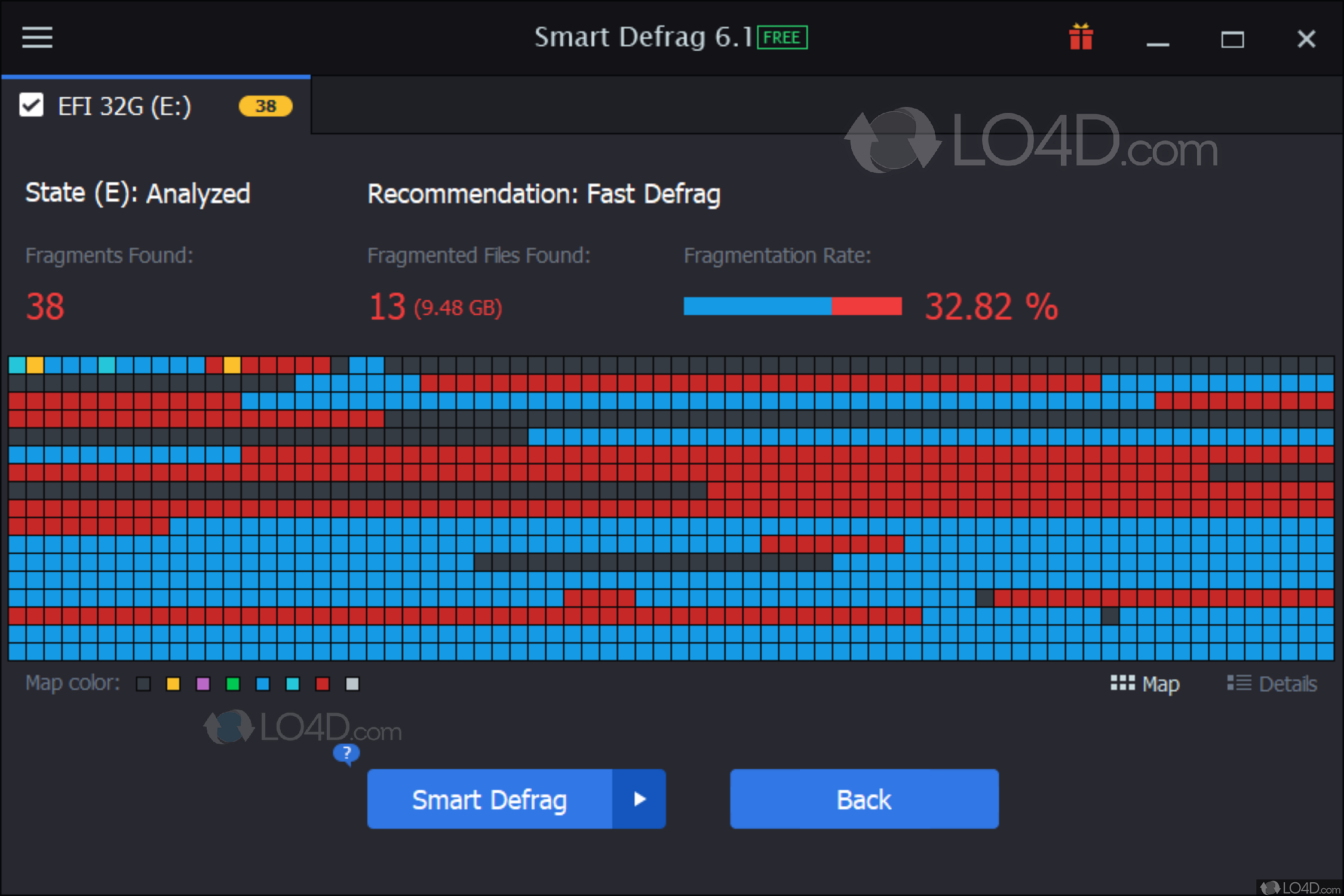Switch to the Details view tab

tap(1287, 684)
